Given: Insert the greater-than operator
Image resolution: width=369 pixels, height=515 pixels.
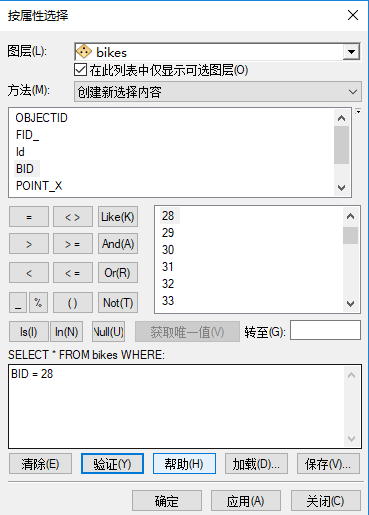Looking at the screenshot, I should (x=29, y=244).
